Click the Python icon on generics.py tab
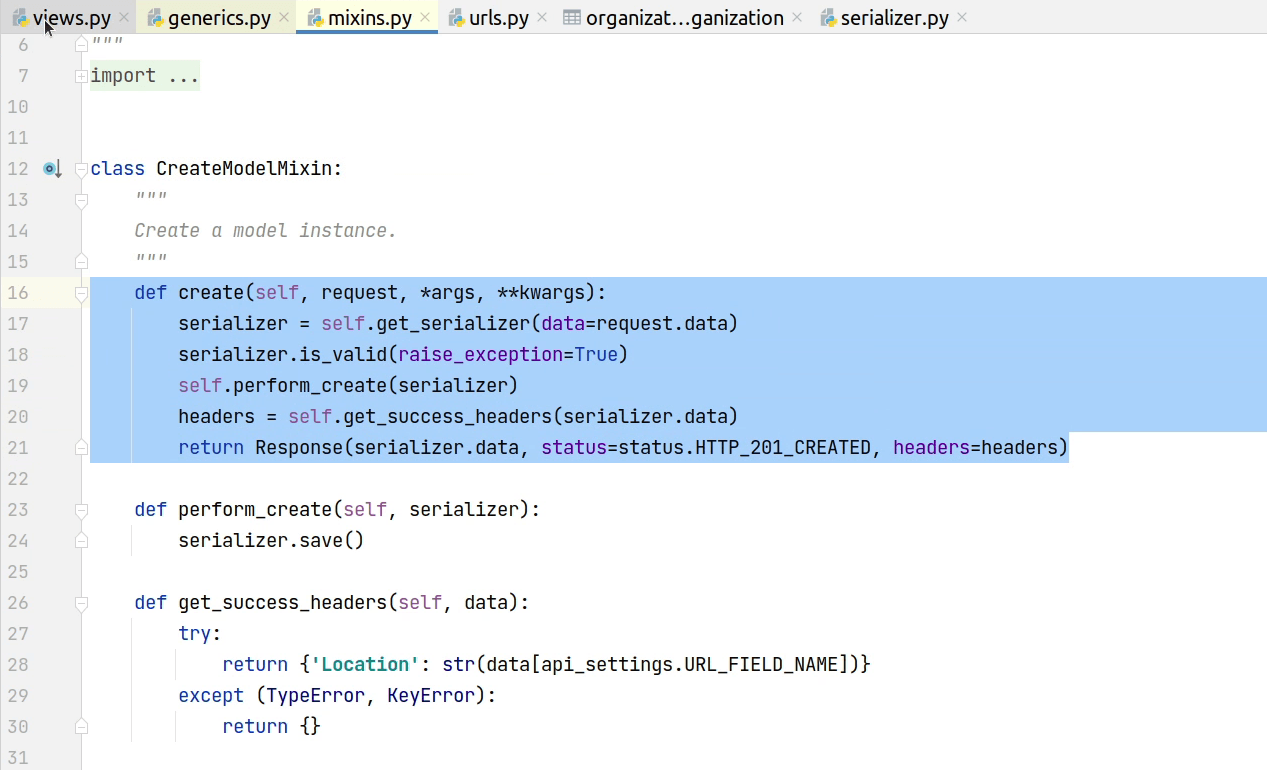The width and height of the screenshot is (1267, 770). coord(155,18)
